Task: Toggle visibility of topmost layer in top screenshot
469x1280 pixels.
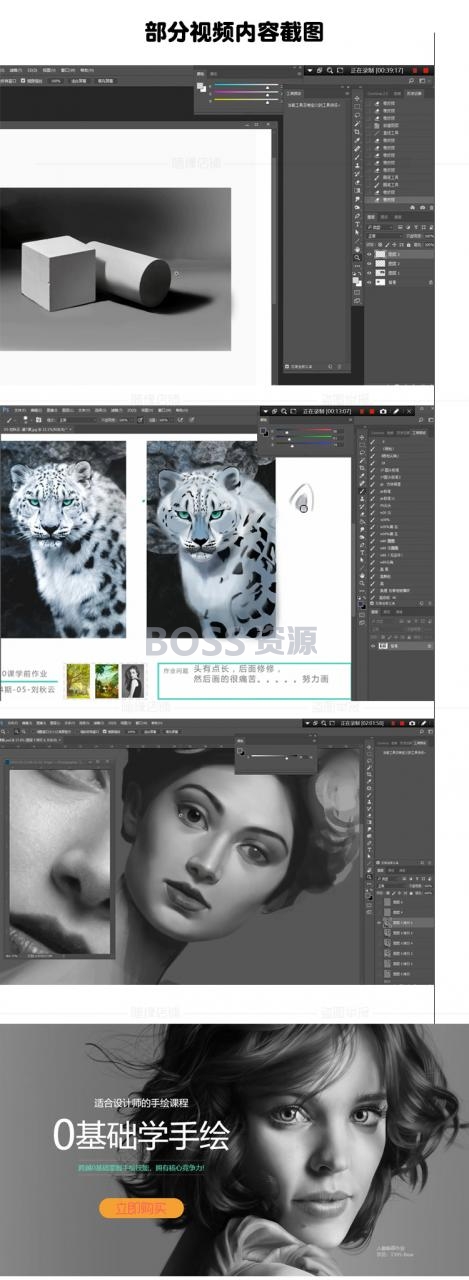Action: [369, 254]
